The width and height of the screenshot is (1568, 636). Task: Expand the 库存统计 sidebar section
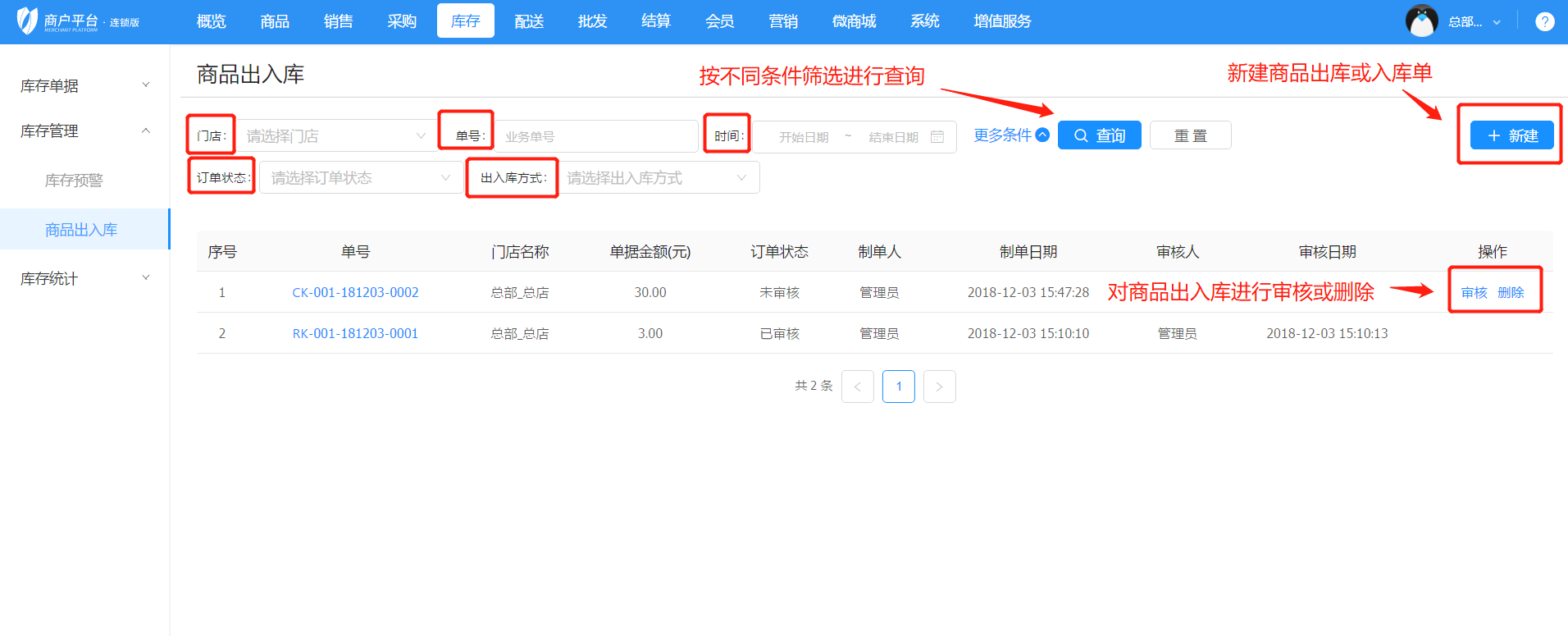pyautogui.click(x=84, y=279)
